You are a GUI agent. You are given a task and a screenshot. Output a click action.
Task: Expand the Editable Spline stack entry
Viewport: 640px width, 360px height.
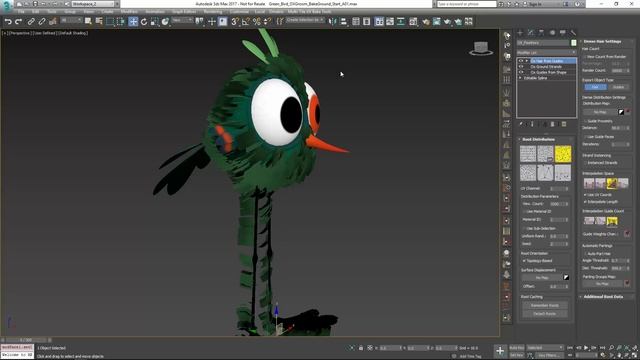point(520,78)
